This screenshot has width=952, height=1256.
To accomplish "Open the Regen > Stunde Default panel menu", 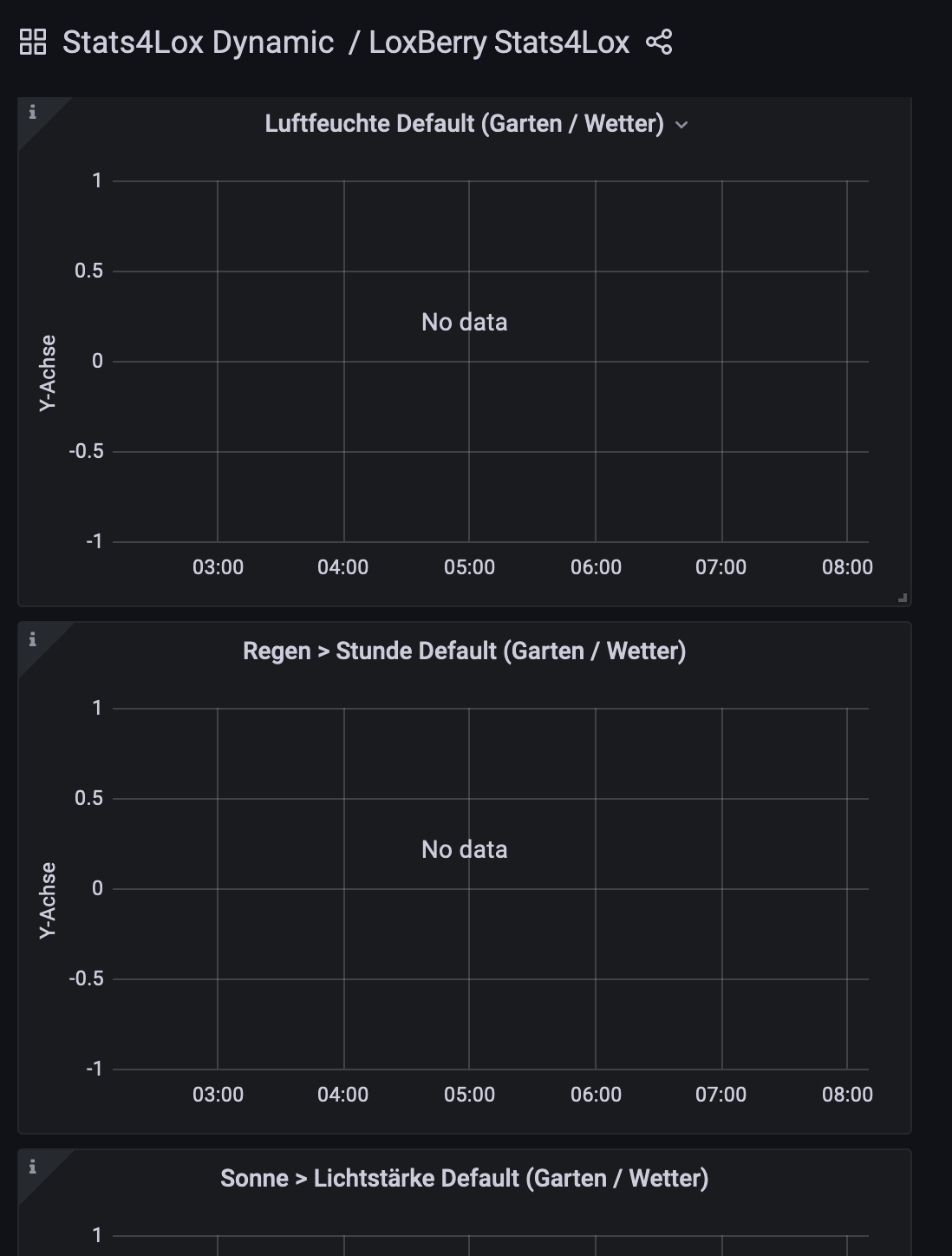I will [x=464, y=651].
